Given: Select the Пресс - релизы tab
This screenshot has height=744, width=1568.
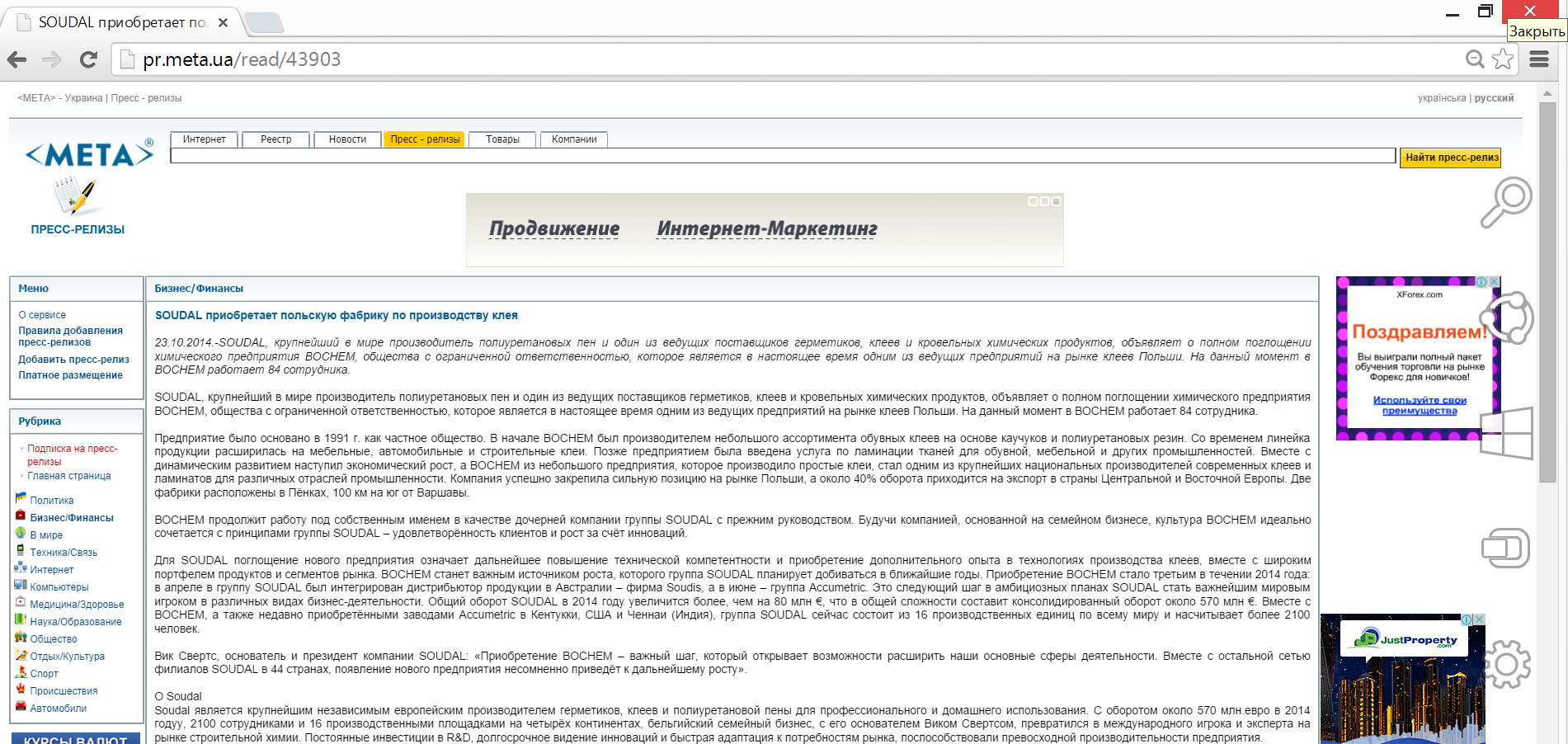Looking at the screenshot, I should click(425, 139).
